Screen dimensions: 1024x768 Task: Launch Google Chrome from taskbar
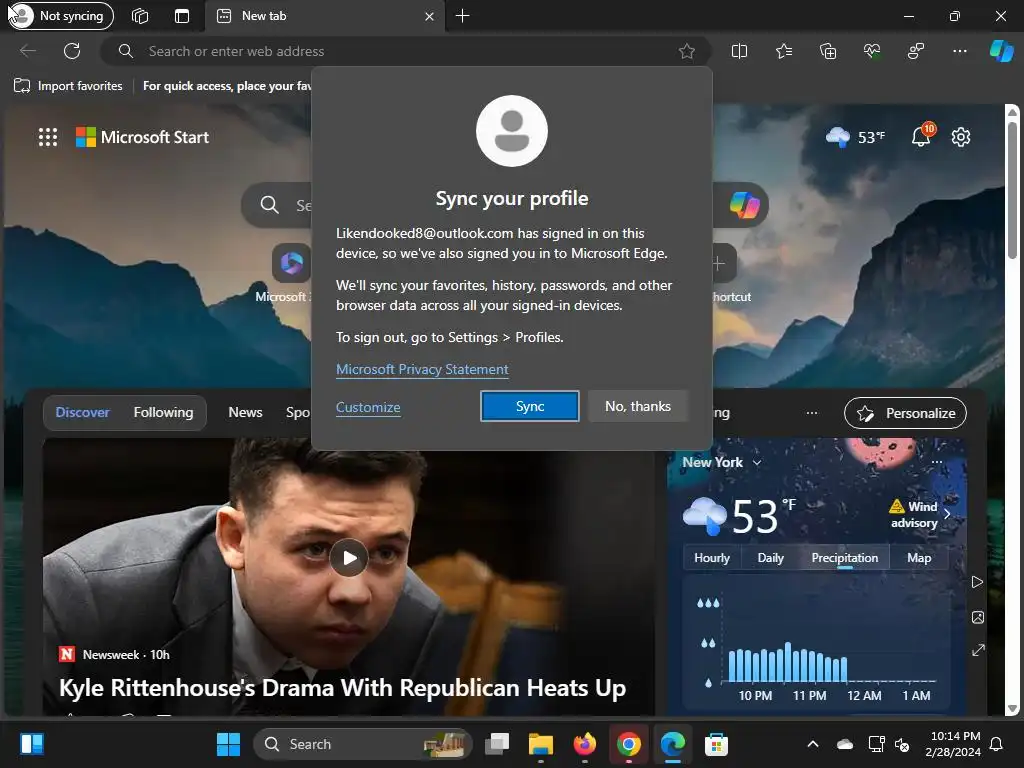(628, 744)
